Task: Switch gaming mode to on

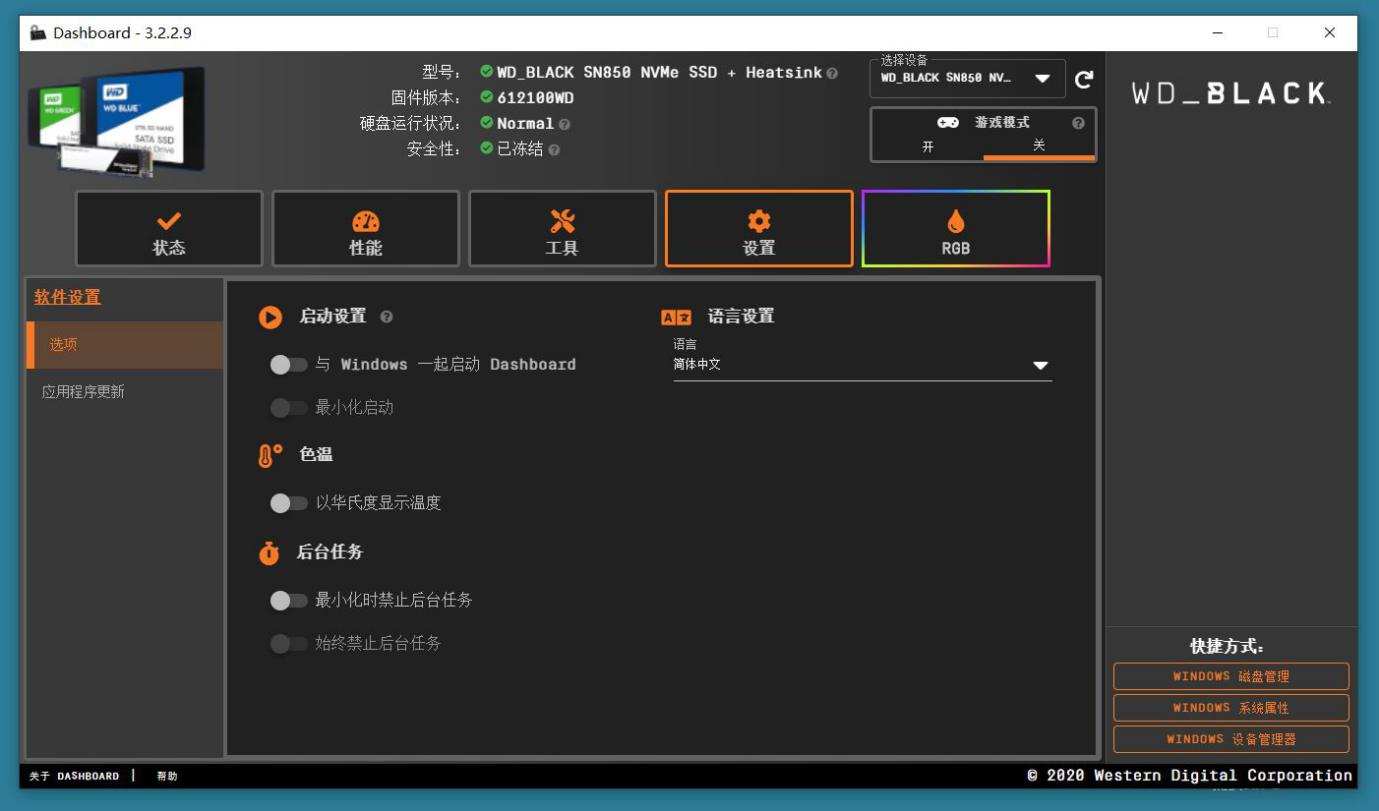Action: [927, 146]
